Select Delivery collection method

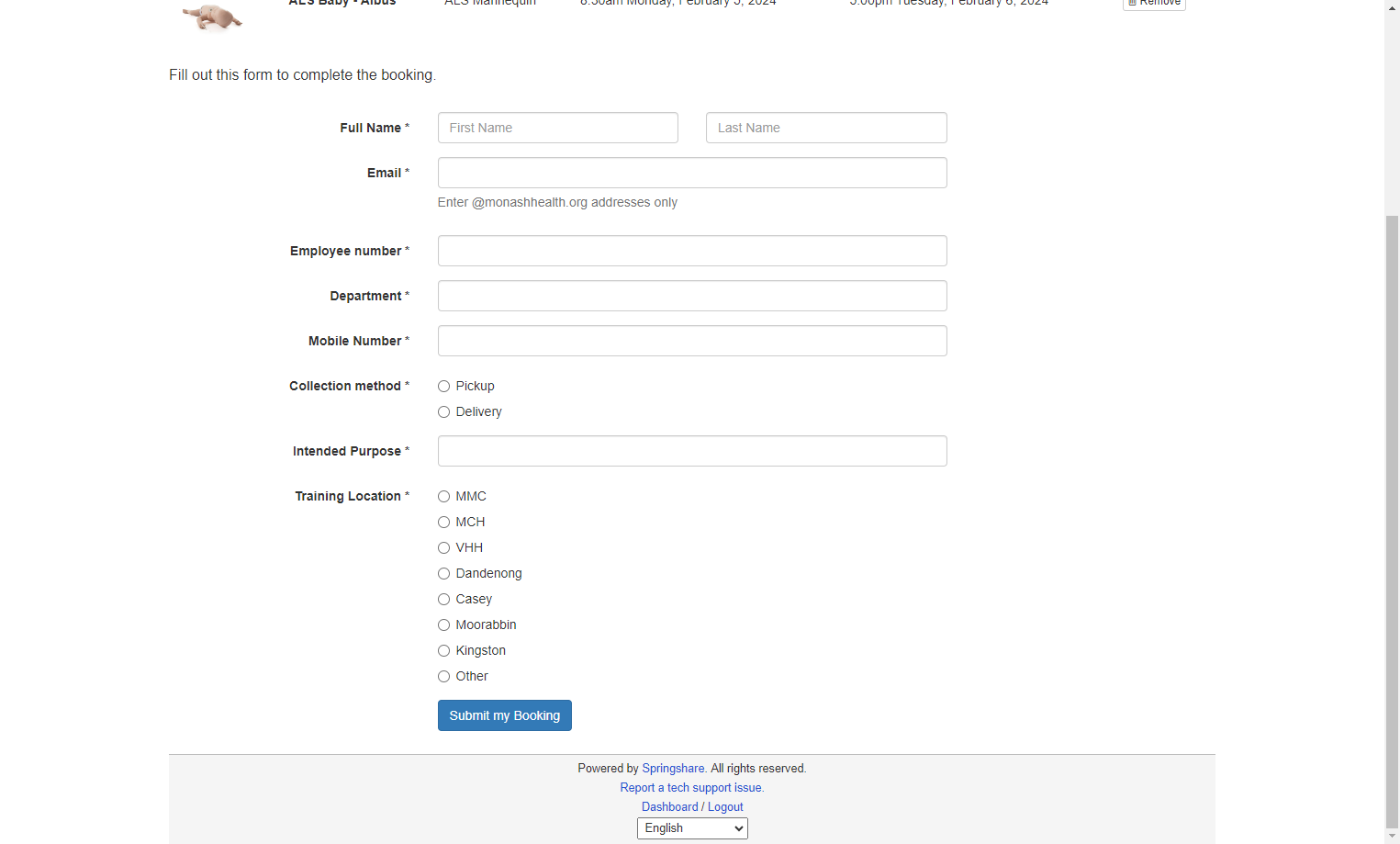point(443,412)
